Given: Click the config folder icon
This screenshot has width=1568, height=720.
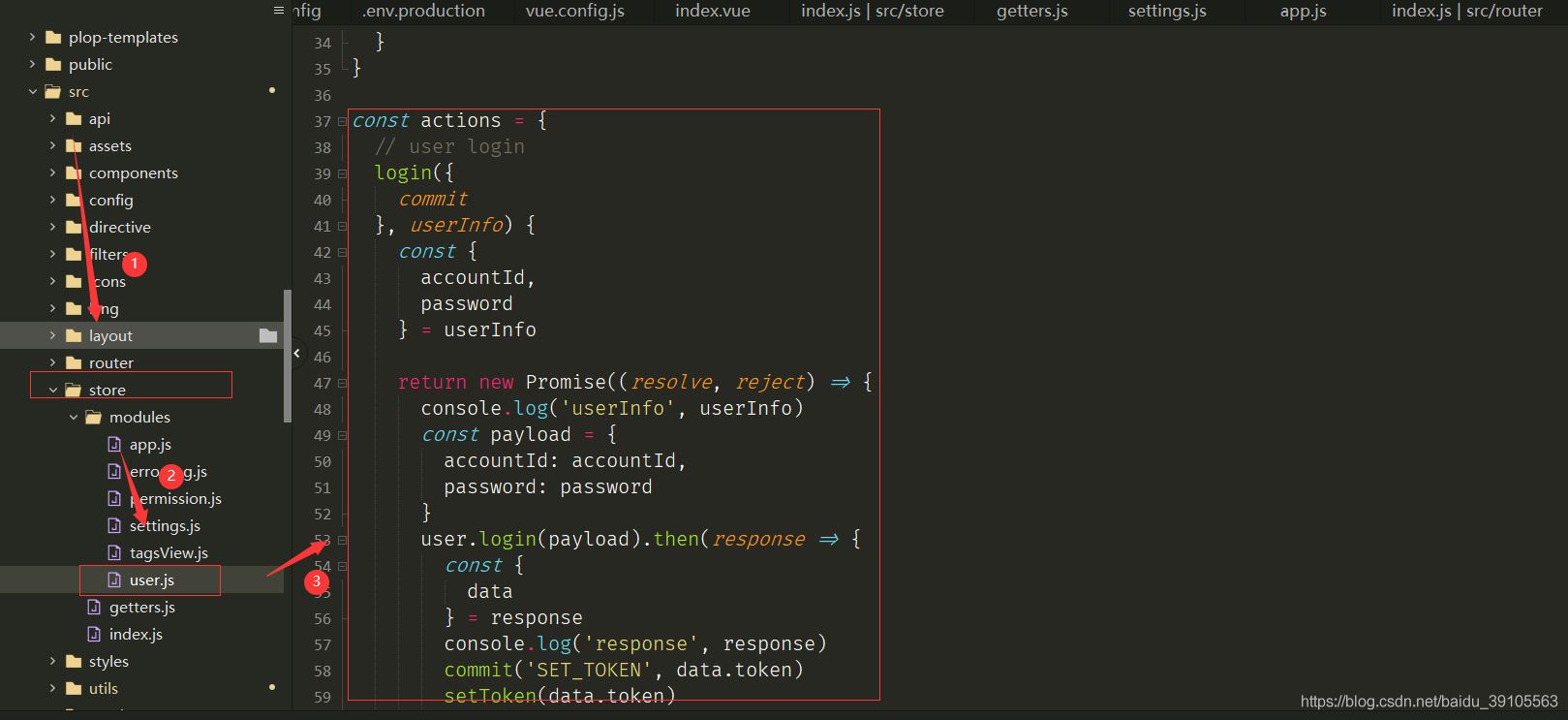Looking at the screenshot, I should coord(74,201).
